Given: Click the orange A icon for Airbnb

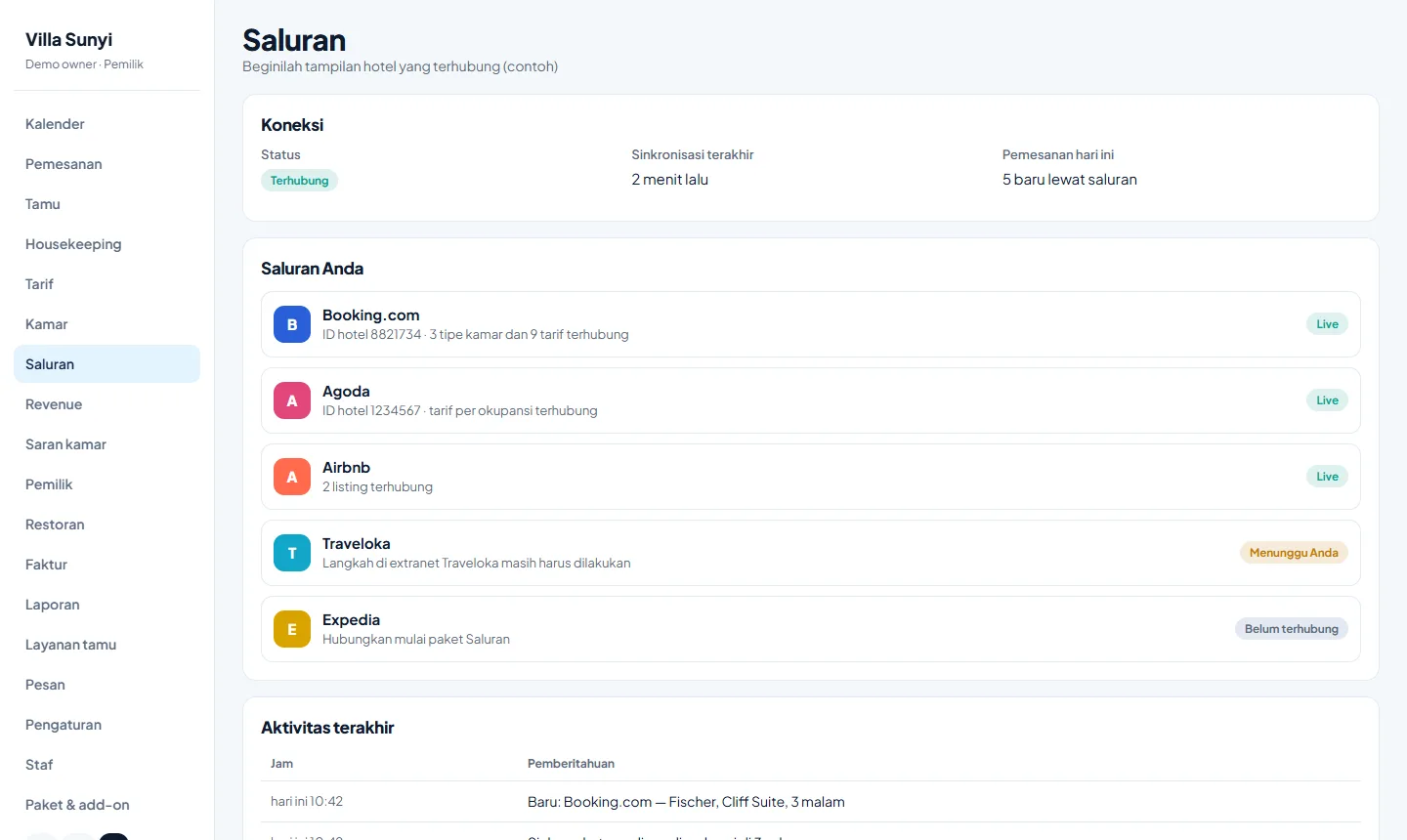Looking at the screenshot, I should click(292, 477).
